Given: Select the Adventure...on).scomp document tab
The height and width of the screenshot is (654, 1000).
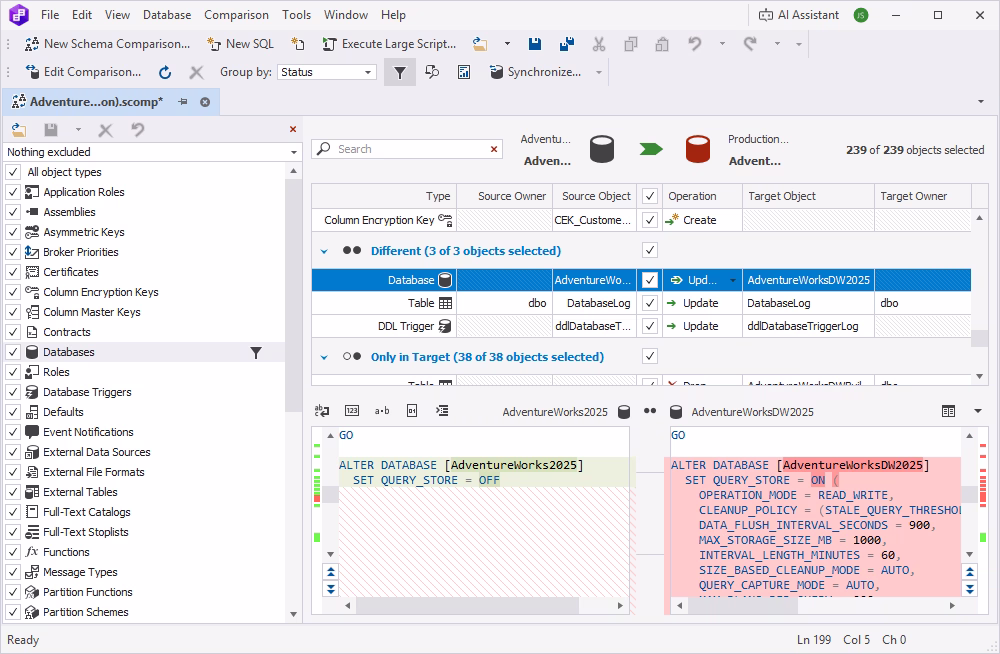Looking at the screenshot, I should (96, 102).
